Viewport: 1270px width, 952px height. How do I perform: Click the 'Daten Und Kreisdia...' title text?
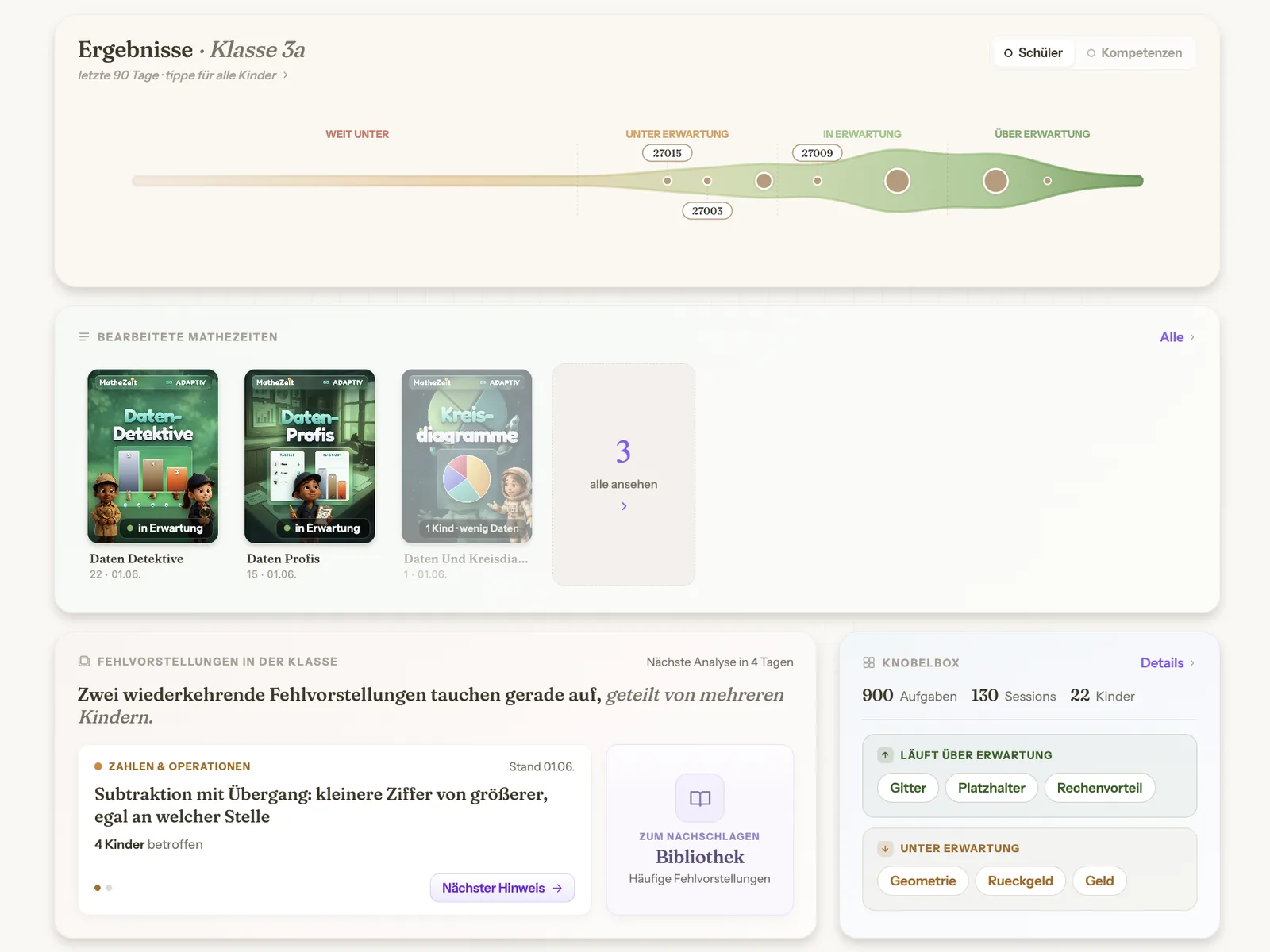pos(466,559)
